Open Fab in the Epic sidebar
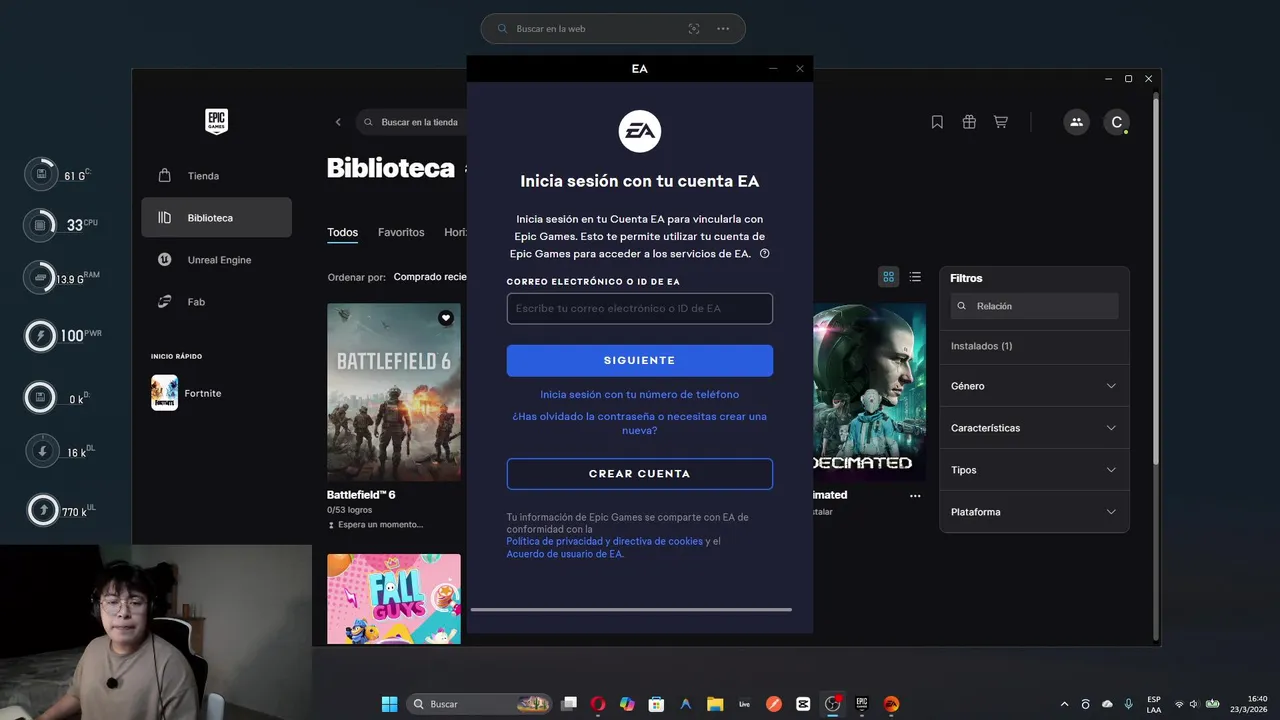1280x720 pixels. coord(216,302)
